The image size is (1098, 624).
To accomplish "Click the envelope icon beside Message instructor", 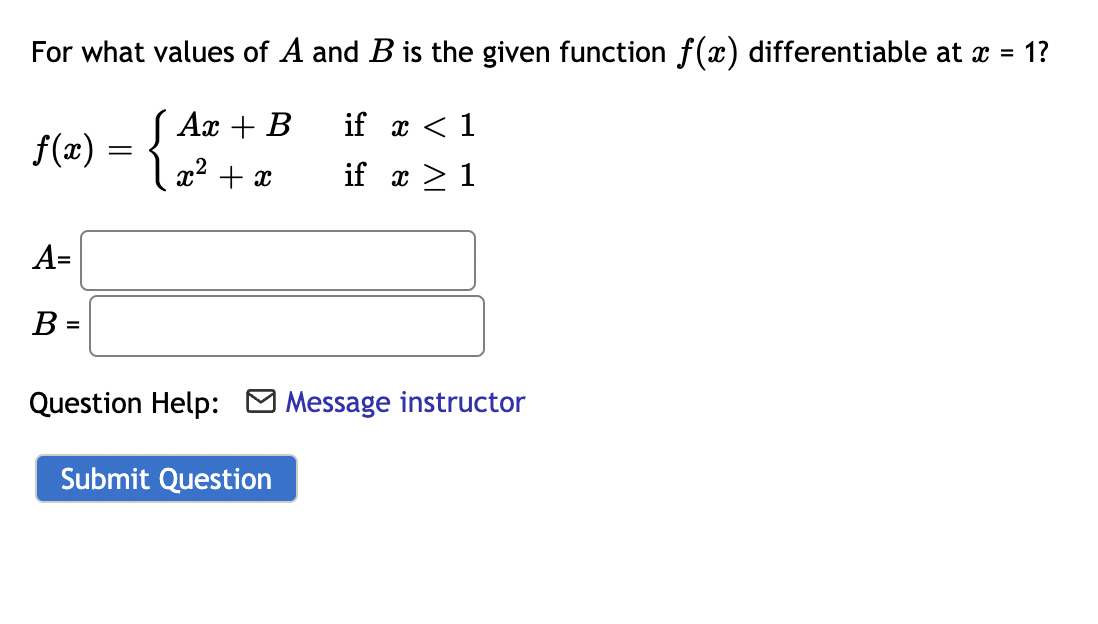I will (261, 402).
